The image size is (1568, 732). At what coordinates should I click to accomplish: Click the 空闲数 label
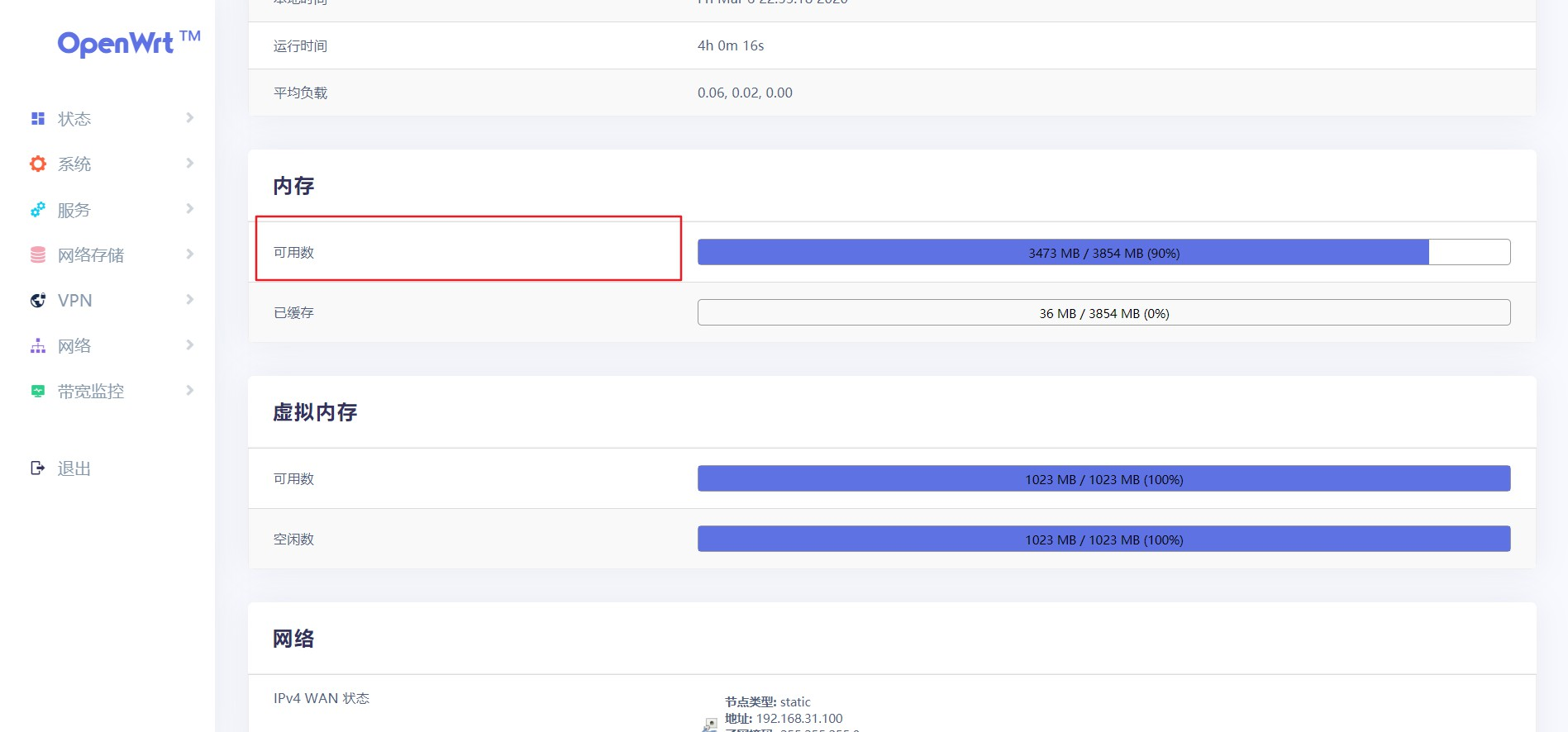pos(293,539)
